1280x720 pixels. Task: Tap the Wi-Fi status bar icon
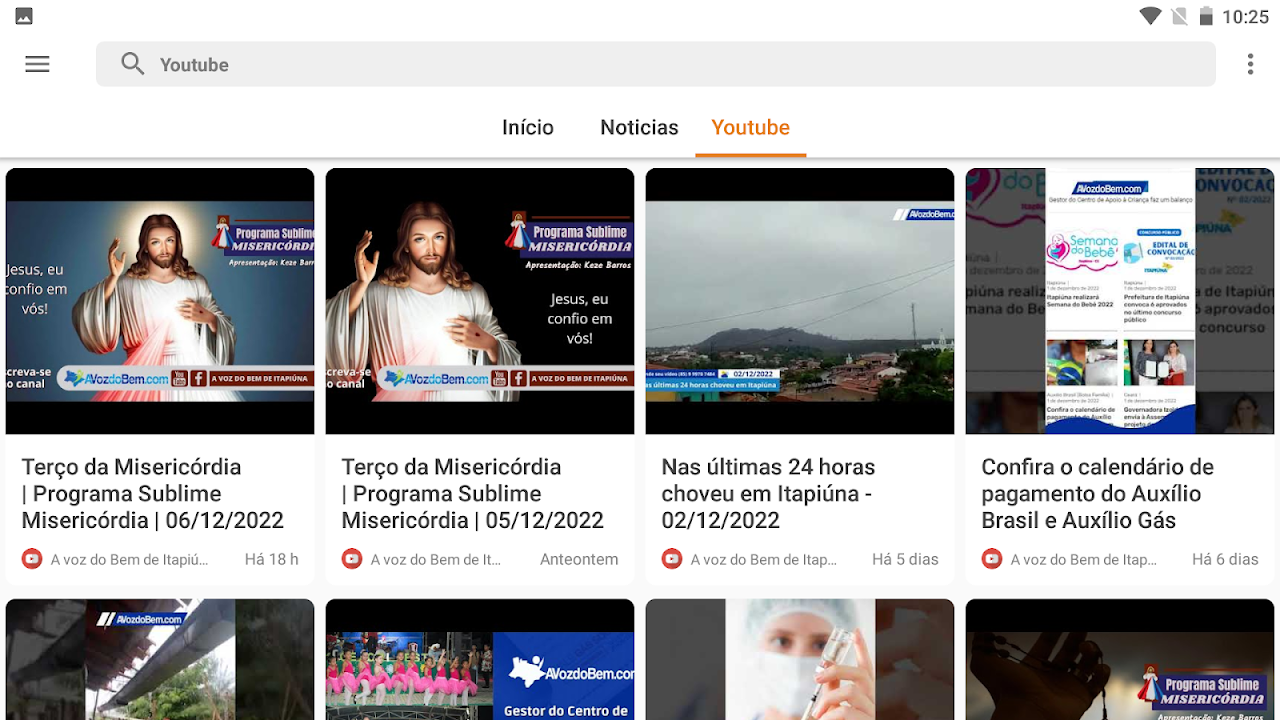(1150, 16)
